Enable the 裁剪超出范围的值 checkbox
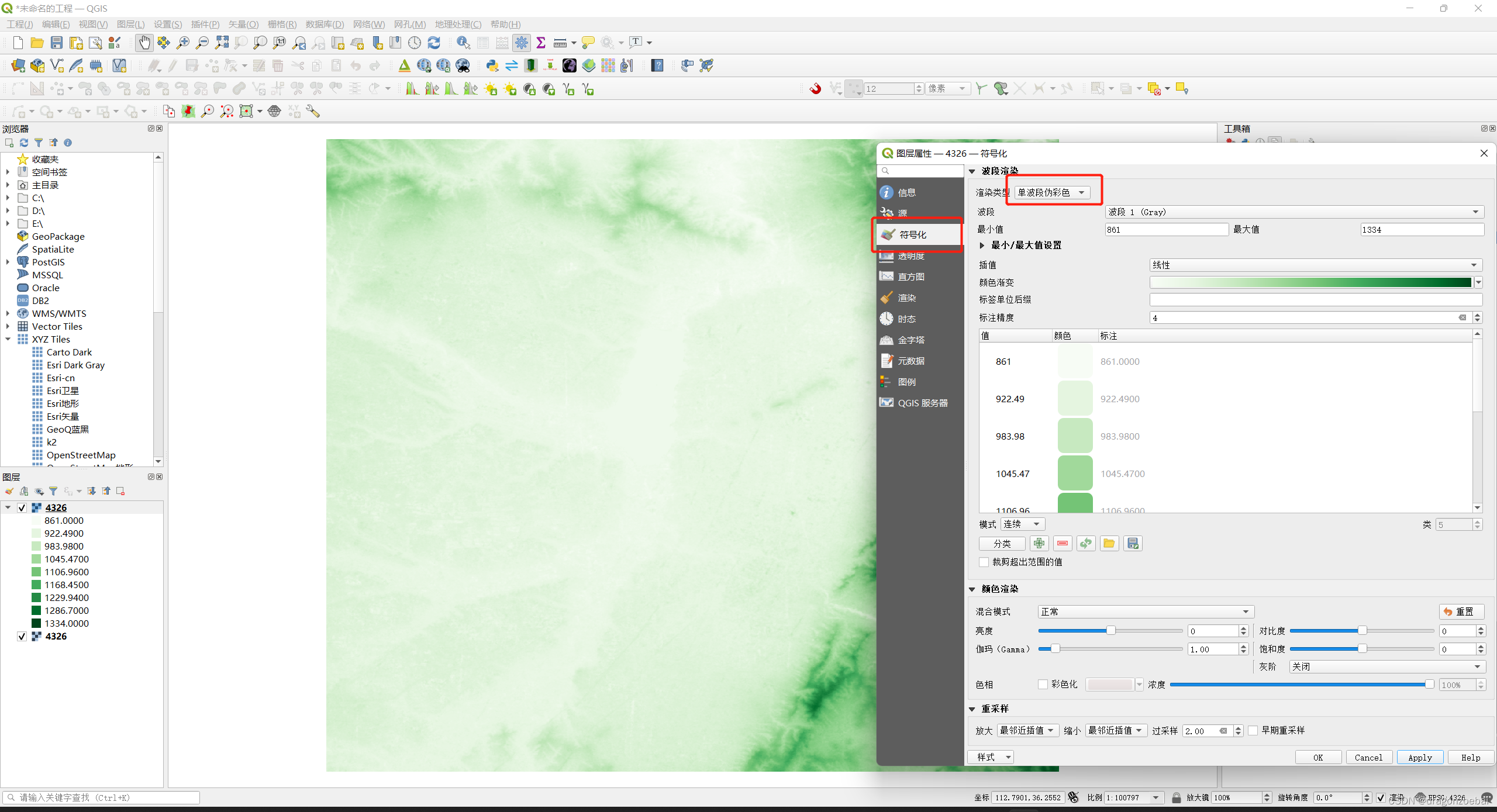Image resolution: width=1497 pixels, height=812 pixels. [984, 562]
